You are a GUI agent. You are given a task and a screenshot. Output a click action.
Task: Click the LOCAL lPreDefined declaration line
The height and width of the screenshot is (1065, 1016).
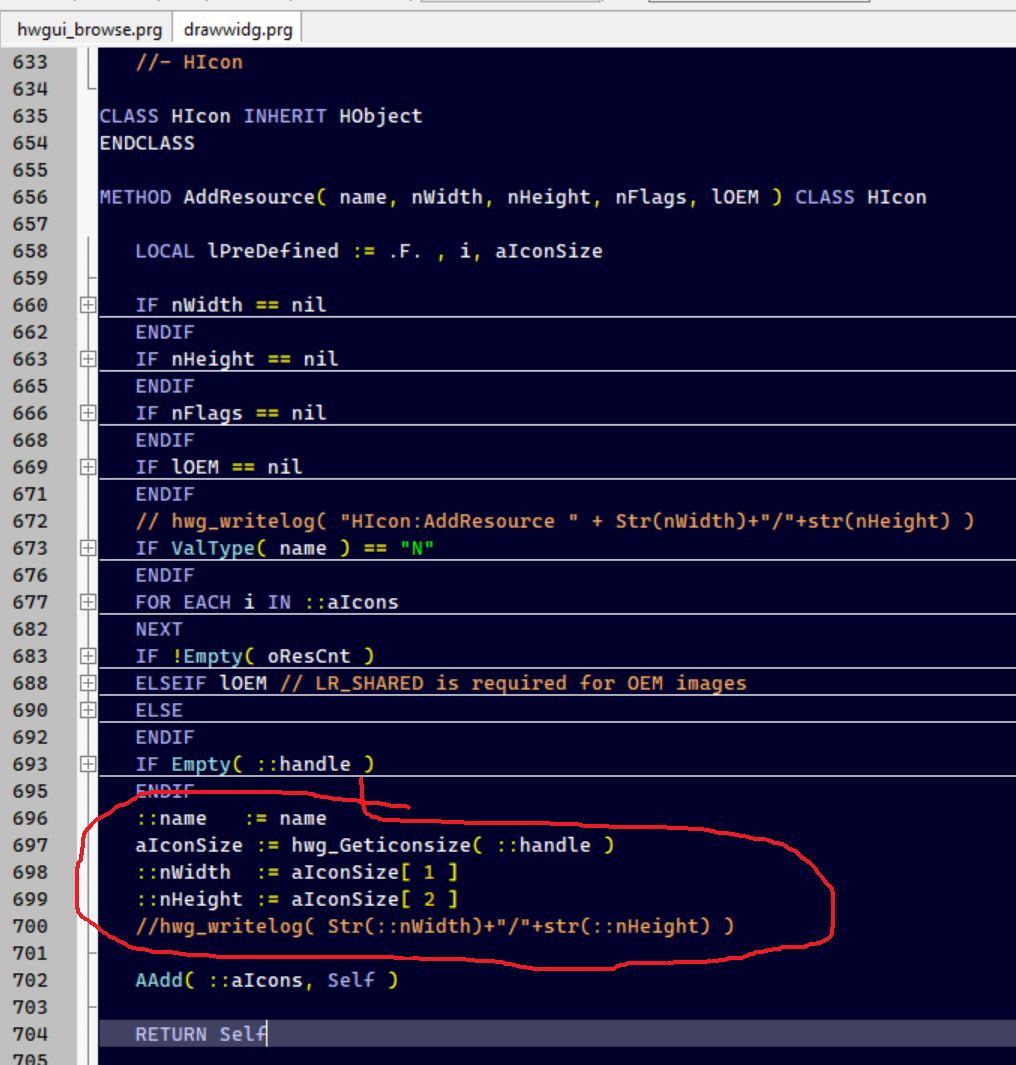pyautogui.click(x=369, y=251)
